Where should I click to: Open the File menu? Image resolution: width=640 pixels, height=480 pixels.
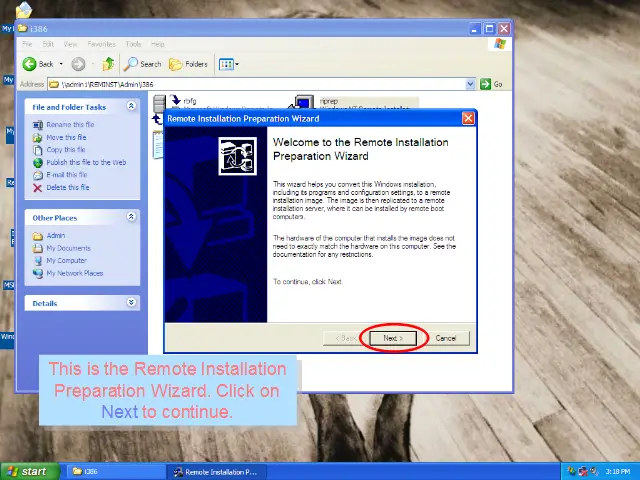click(x=27, y=44)
